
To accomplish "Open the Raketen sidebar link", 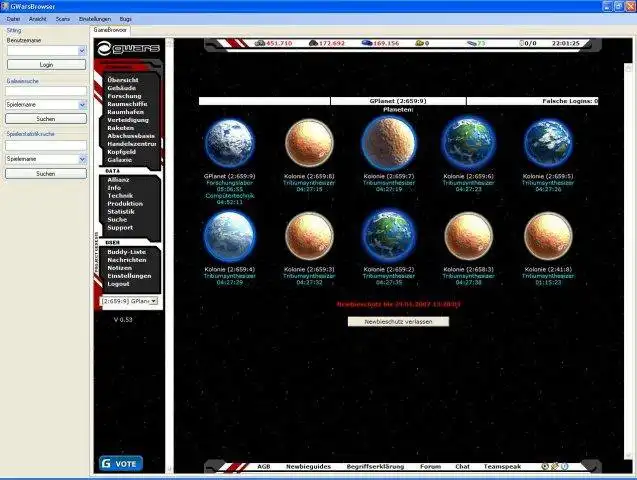I will pyautogui.click(x=120, y=128).
